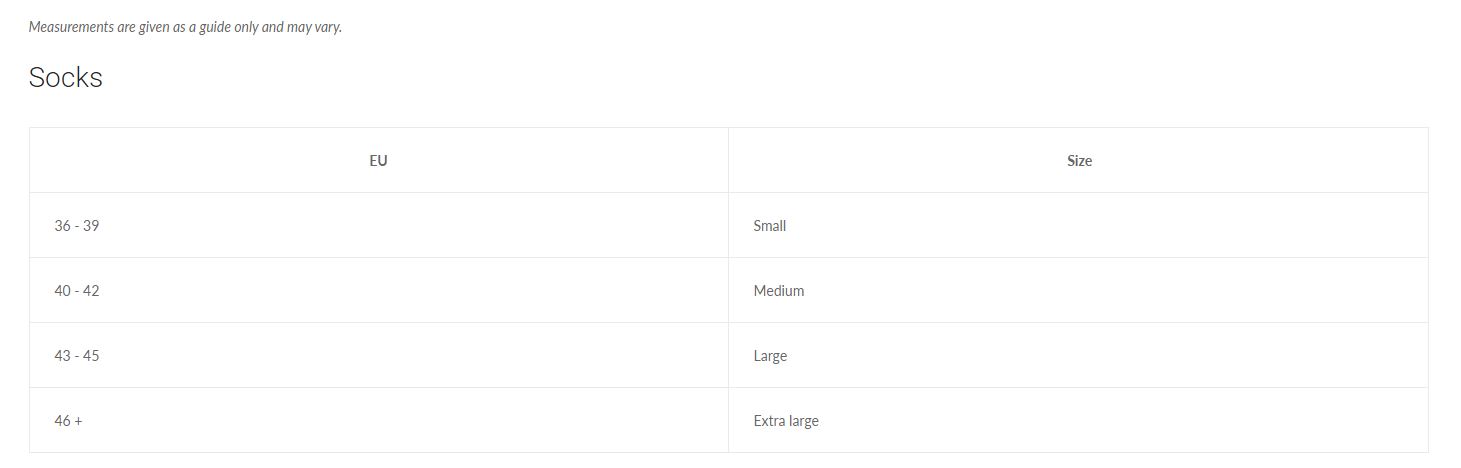Click the 36 - 39 EU cell
This screenshot has width=1461, height=468.
77,226
